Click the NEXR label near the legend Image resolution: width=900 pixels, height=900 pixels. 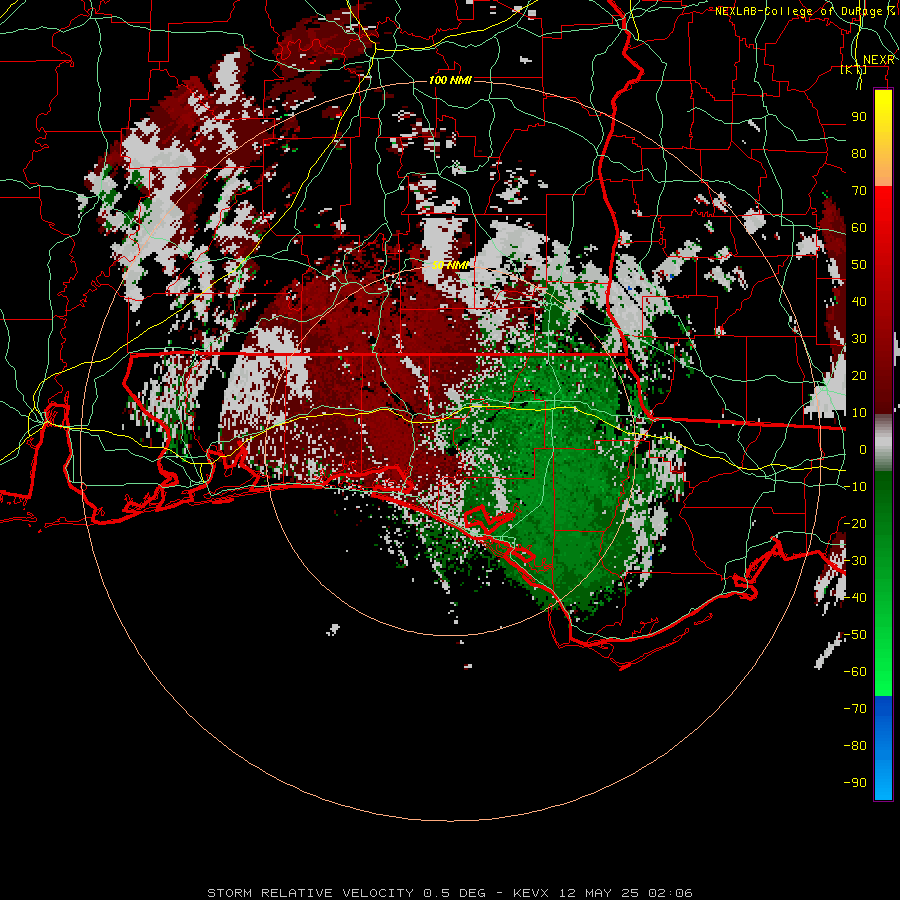(x=878, y=60)
